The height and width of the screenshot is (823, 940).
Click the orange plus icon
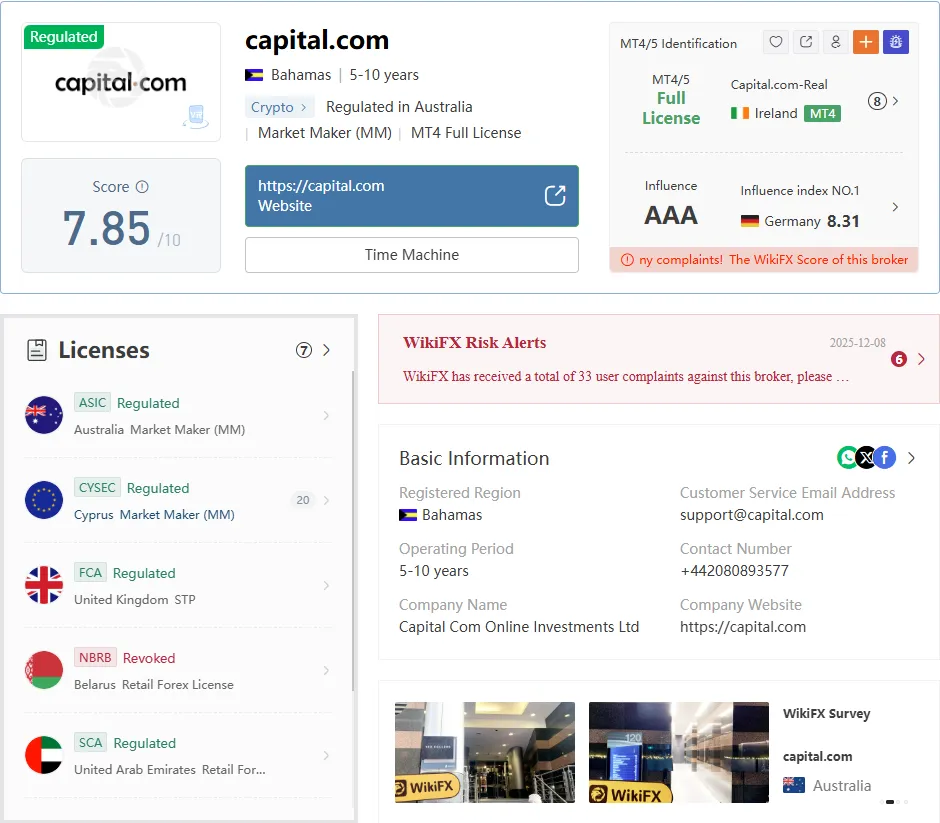coord(866,42)
